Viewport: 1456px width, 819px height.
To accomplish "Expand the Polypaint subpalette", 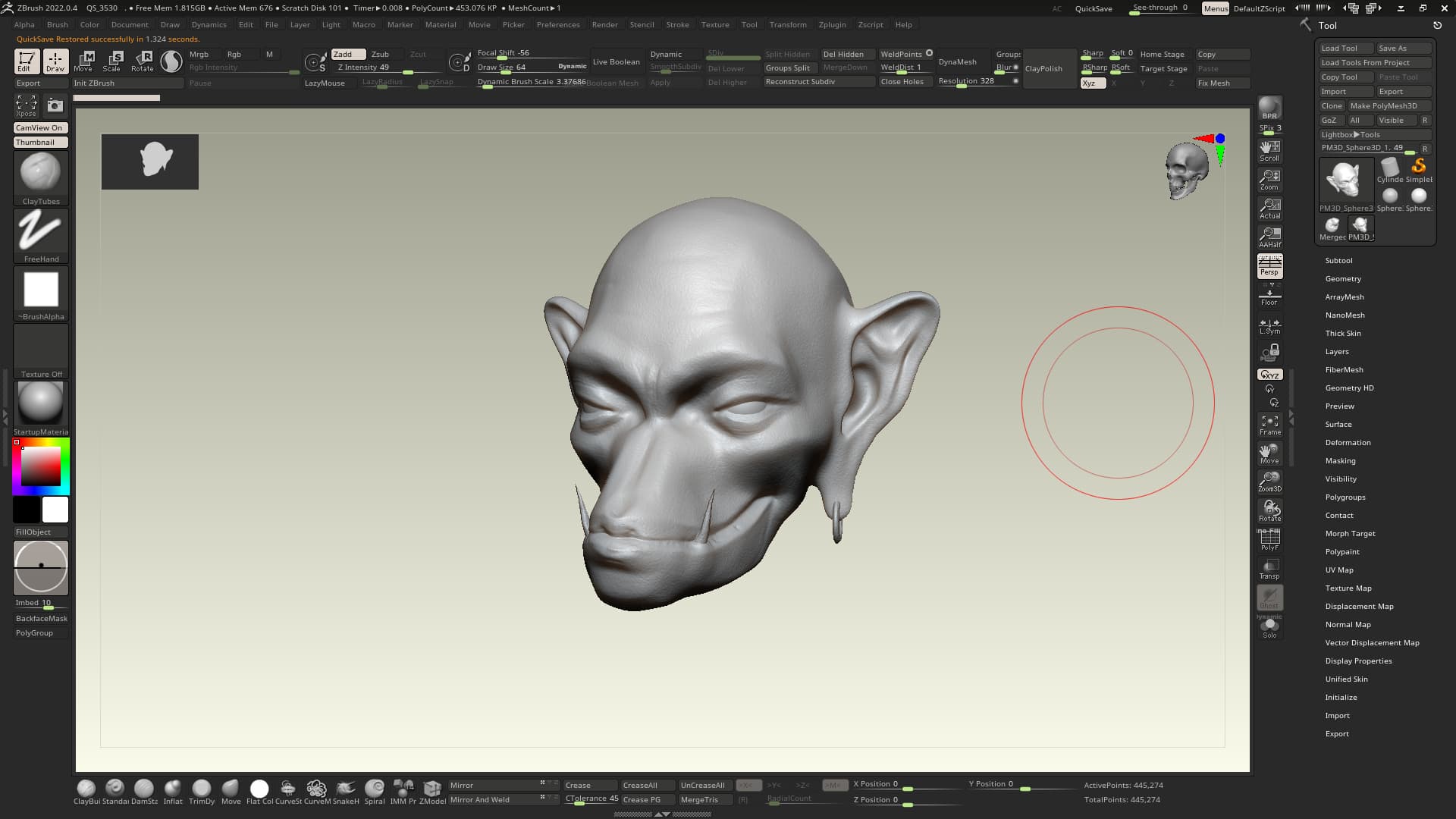I will point(1342,551).
